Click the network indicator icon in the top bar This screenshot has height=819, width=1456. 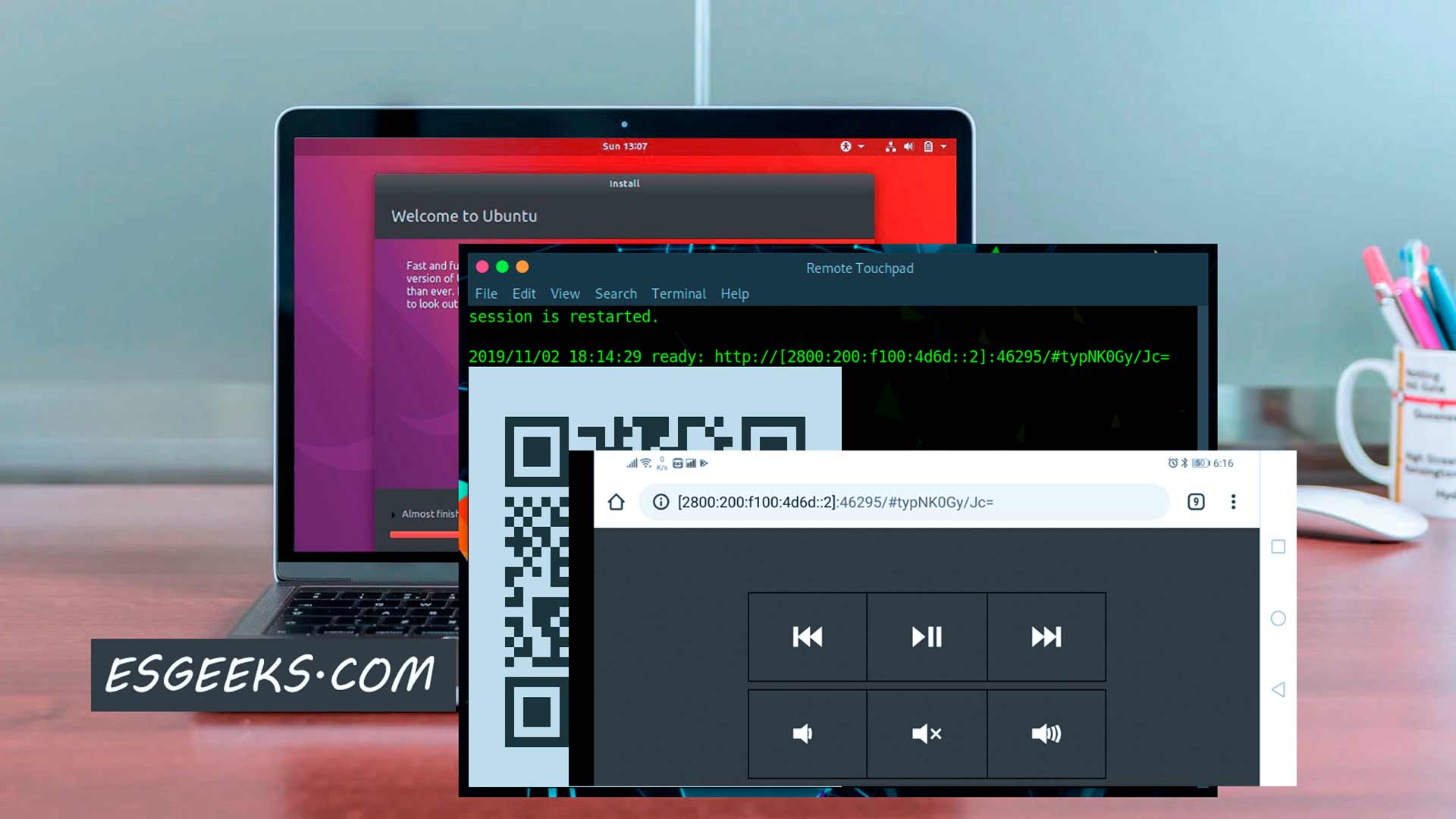point(890,146)
